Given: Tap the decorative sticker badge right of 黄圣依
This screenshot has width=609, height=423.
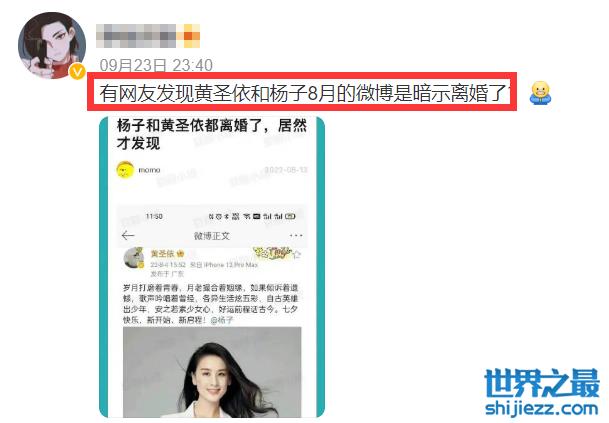Looking at the screenshot, I should pyautogui.click(x=271, y=253).
